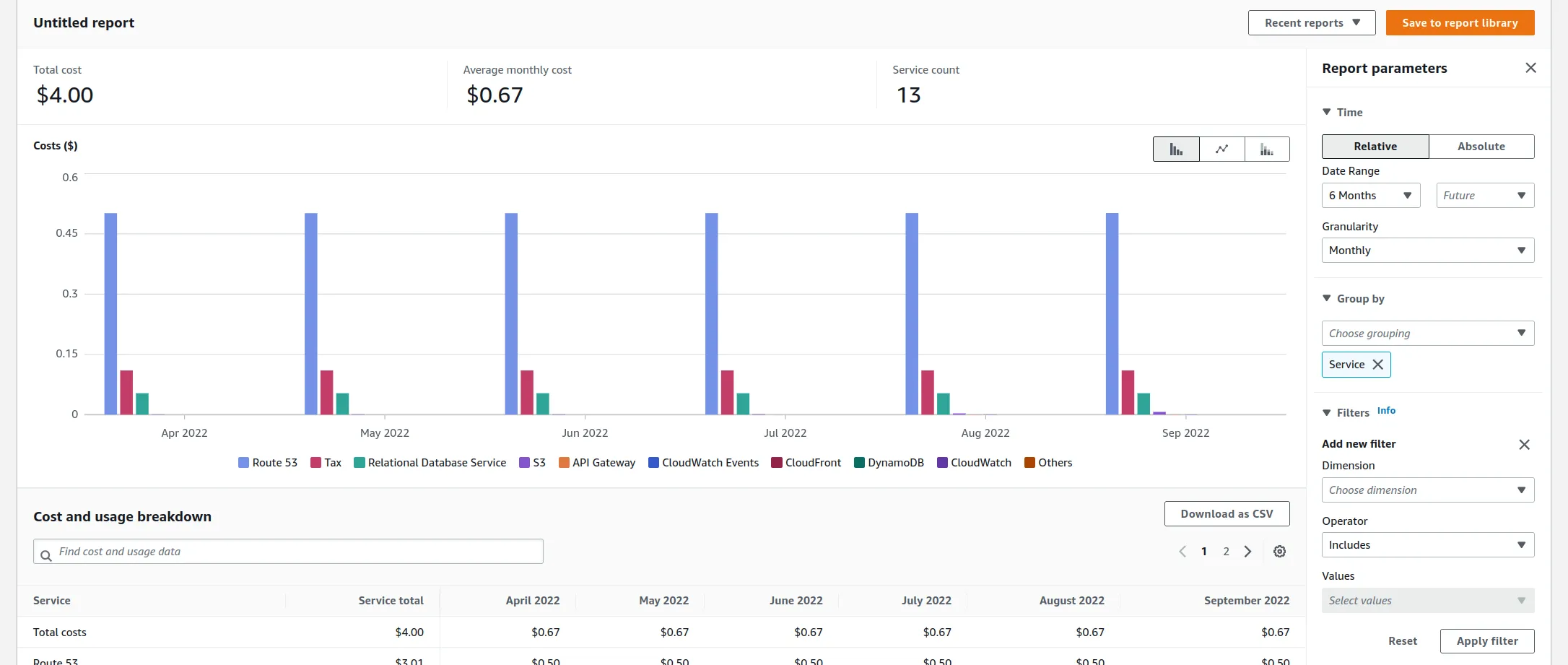Click the Jun 2022 Relational Database Service bar
The image size is (1568, 665).
point(543,404)
